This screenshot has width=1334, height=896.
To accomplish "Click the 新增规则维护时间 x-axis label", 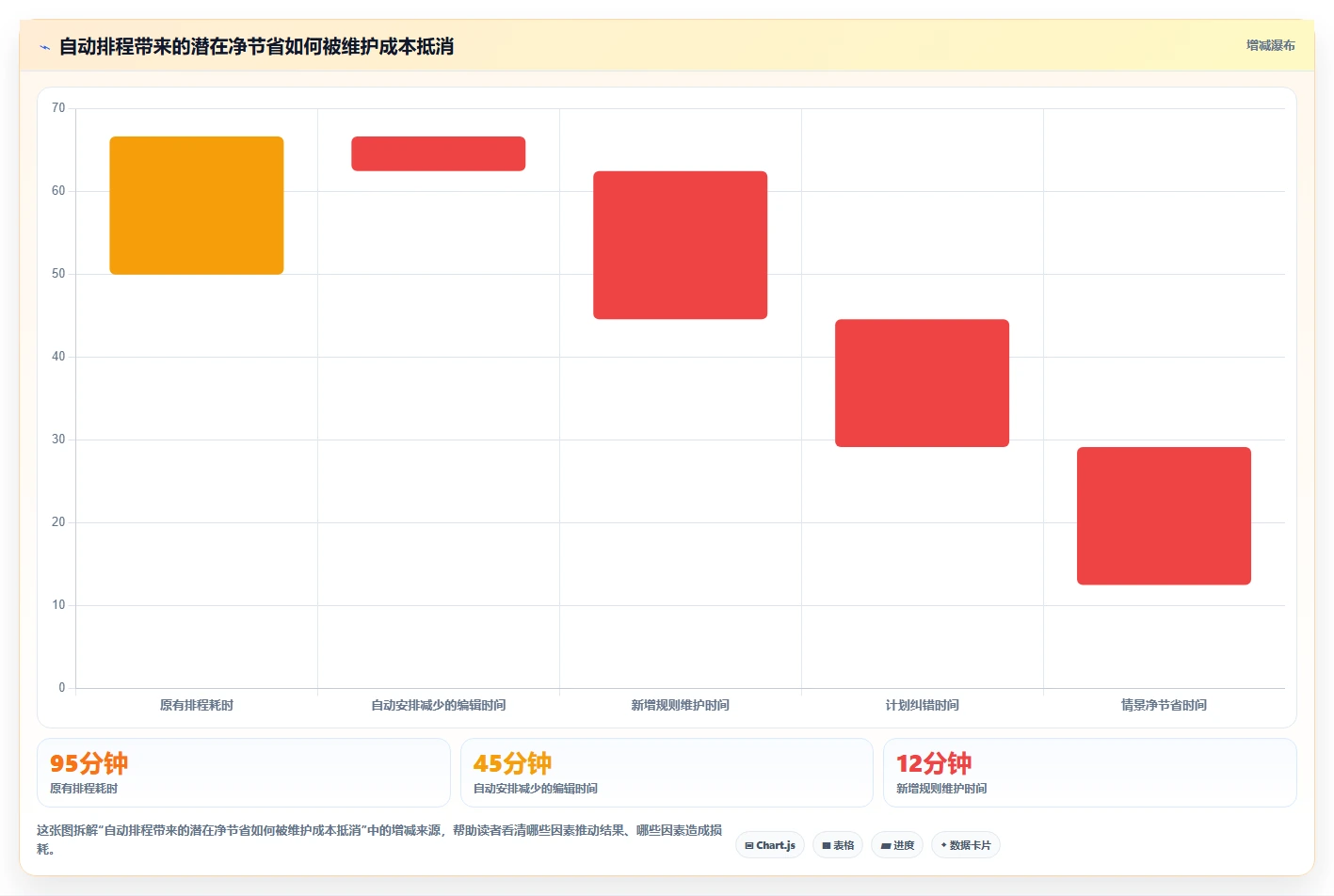I will pyautogui.click(x=681, y=705).
